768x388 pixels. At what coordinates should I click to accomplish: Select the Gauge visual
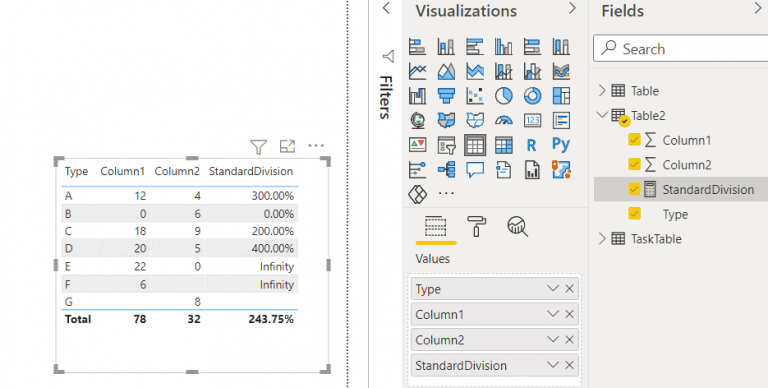[x=504, y=120]
